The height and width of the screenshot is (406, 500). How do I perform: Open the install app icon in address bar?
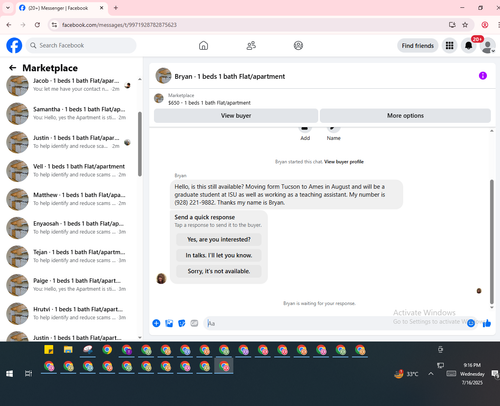click(452, 25)
